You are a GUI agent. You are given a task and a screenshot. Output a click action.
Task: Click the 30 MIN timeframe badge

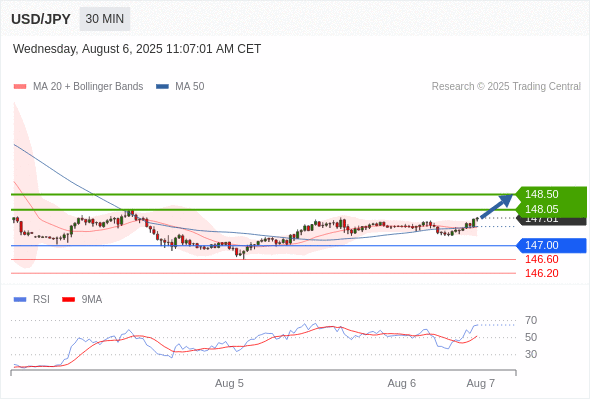point(105,19)
